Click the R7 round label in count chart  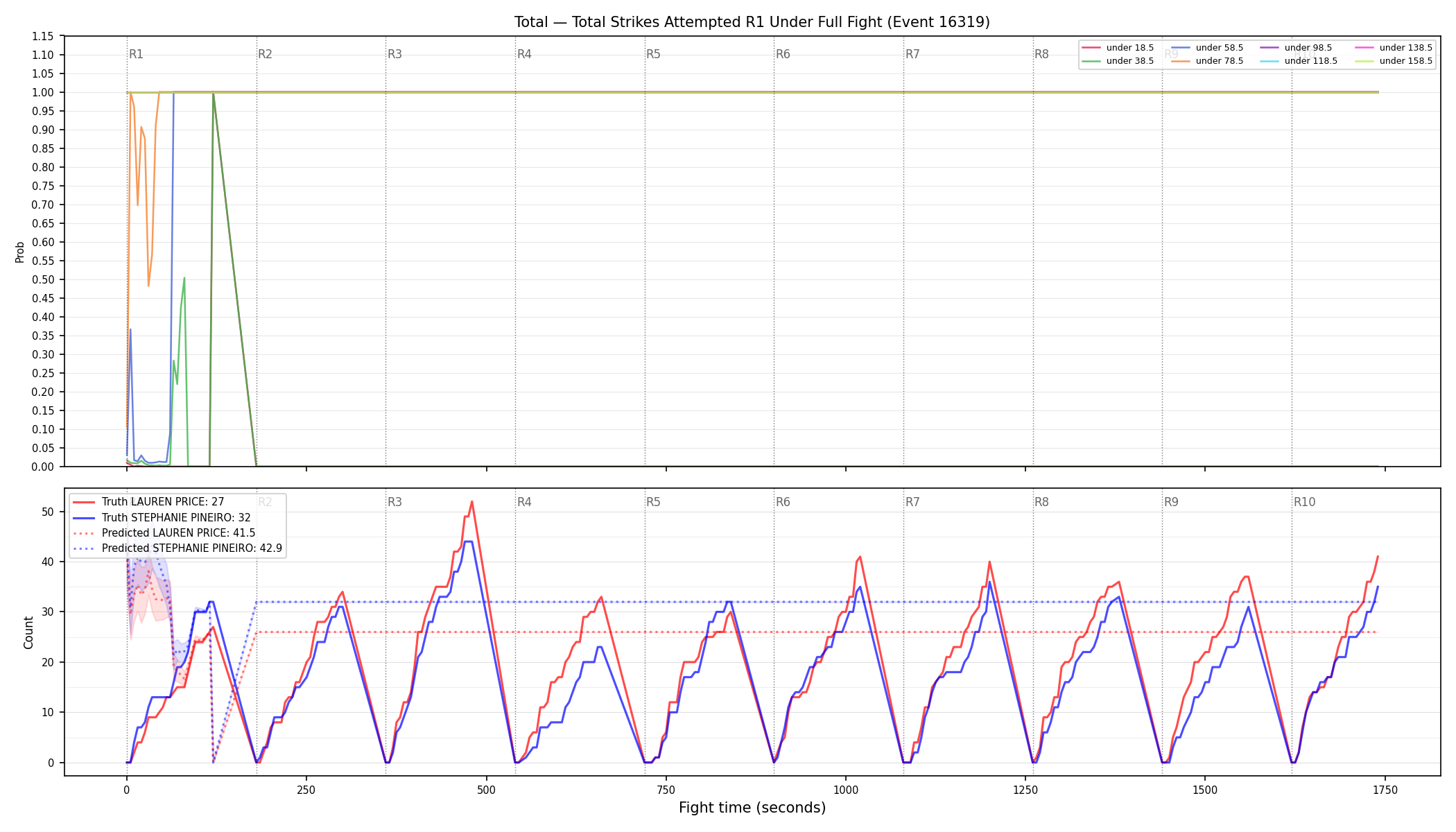click(912, 502)
